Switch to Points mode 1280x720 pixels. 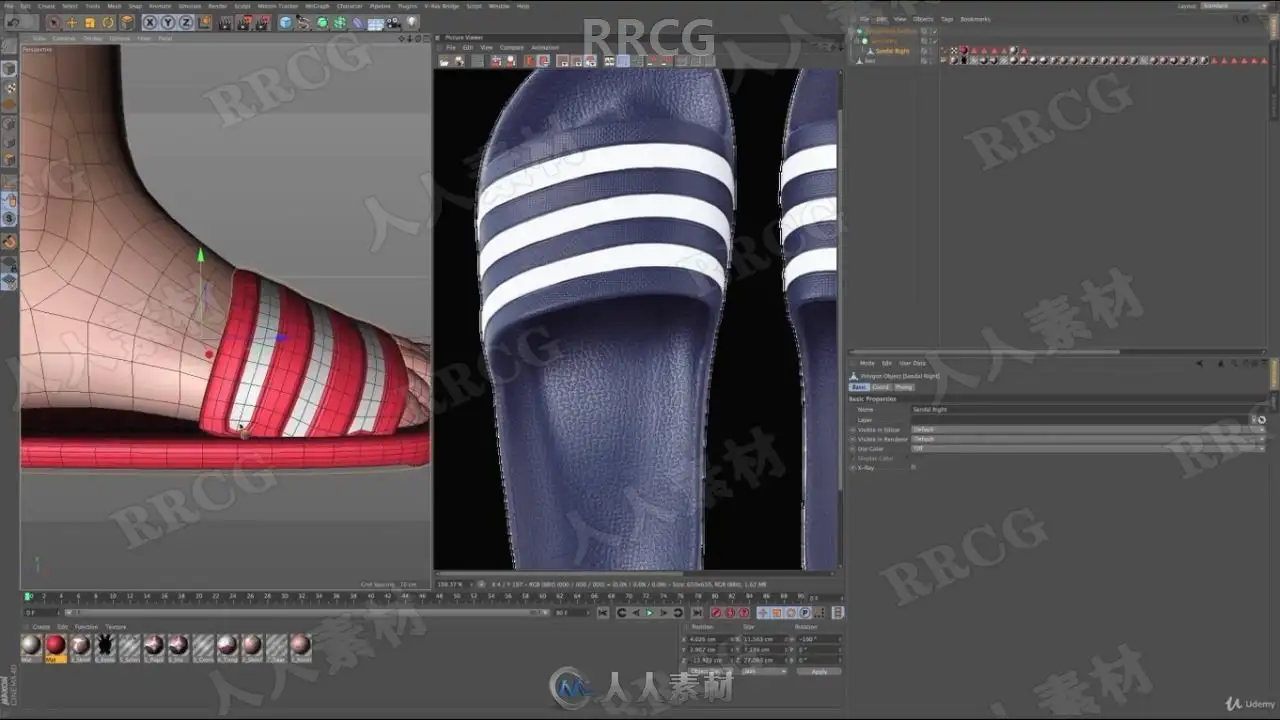(9, 124)
